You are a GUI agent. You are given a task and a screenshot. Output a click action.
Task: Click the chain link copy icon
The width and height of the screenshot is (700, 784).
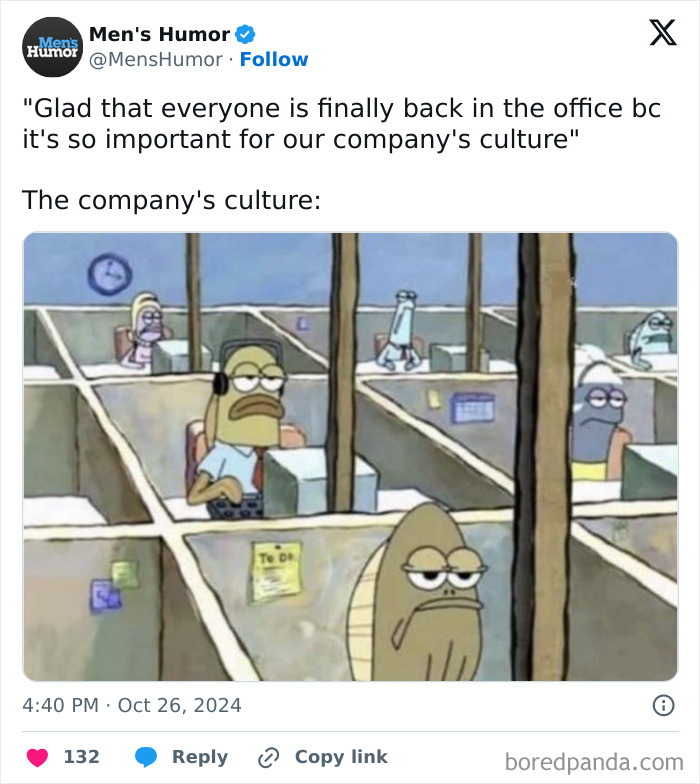(268, 758)
